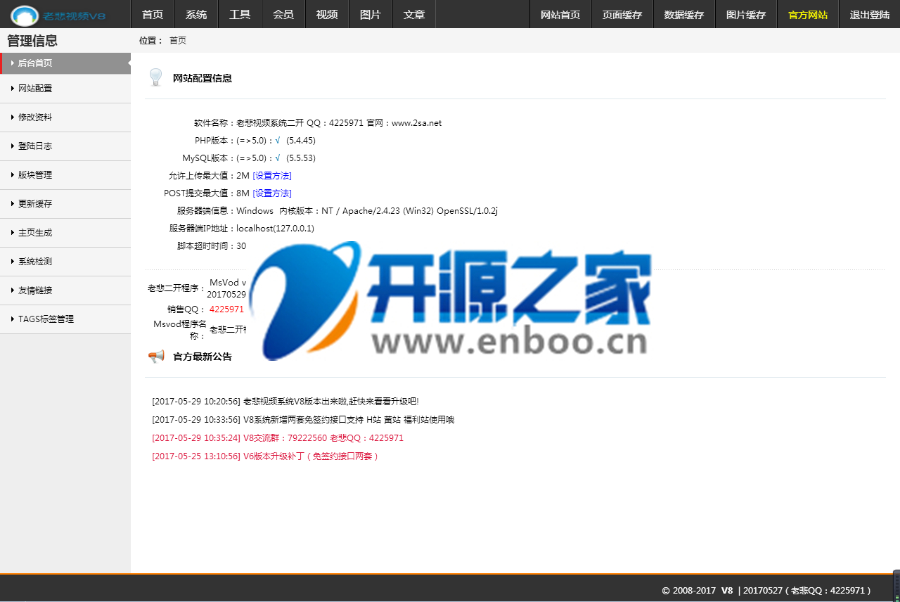
Task: Click the 管理信息 sidebar heading
Action: tap(32, 41)
